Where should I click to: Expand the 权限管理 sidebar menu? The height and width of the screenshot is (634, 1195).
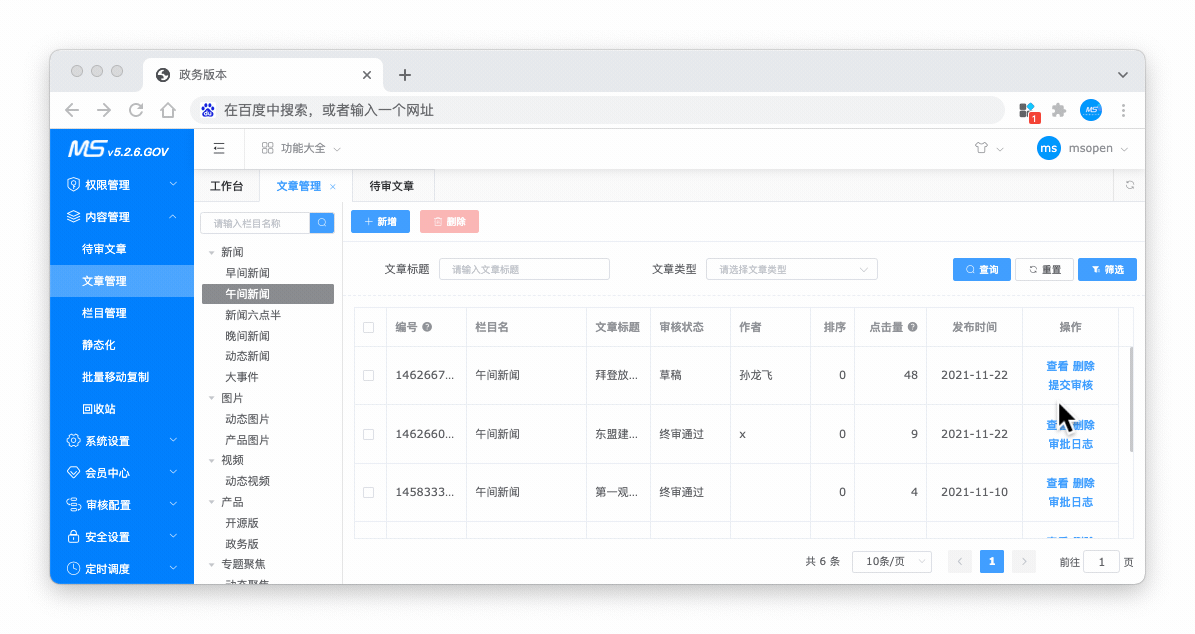coord(122,185)
